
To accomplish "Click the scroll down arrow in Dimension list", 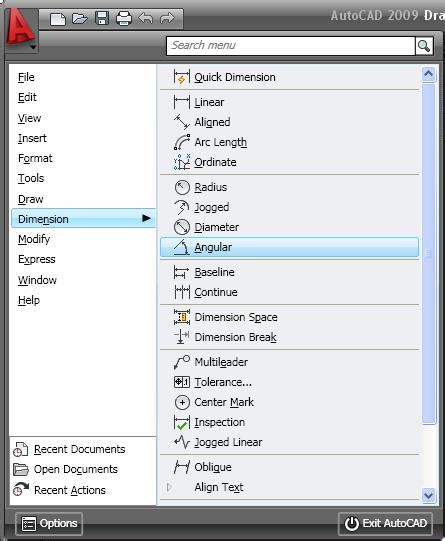I will [428, 495].
